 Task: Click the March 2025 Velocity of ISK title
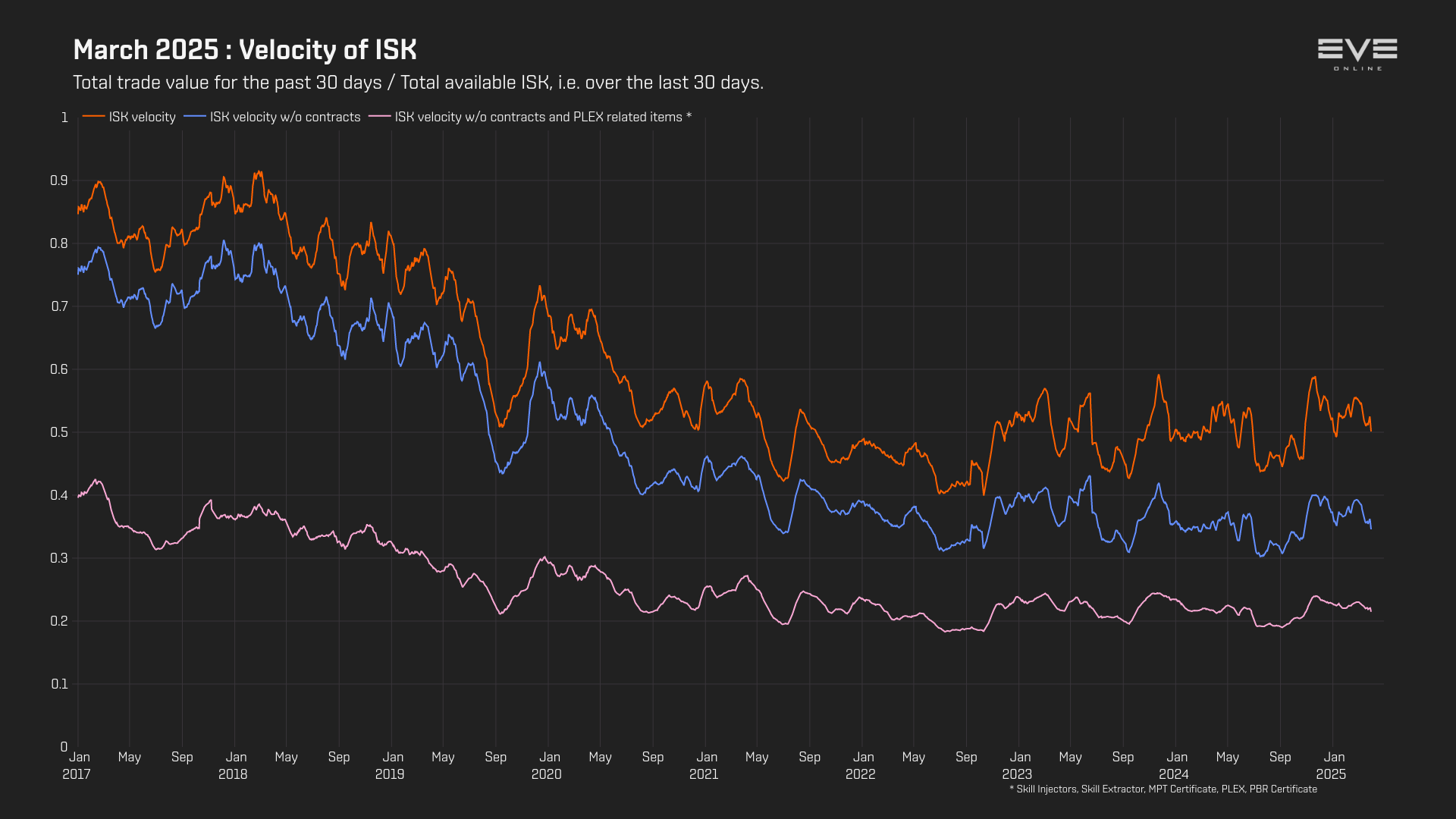(245, 50)
